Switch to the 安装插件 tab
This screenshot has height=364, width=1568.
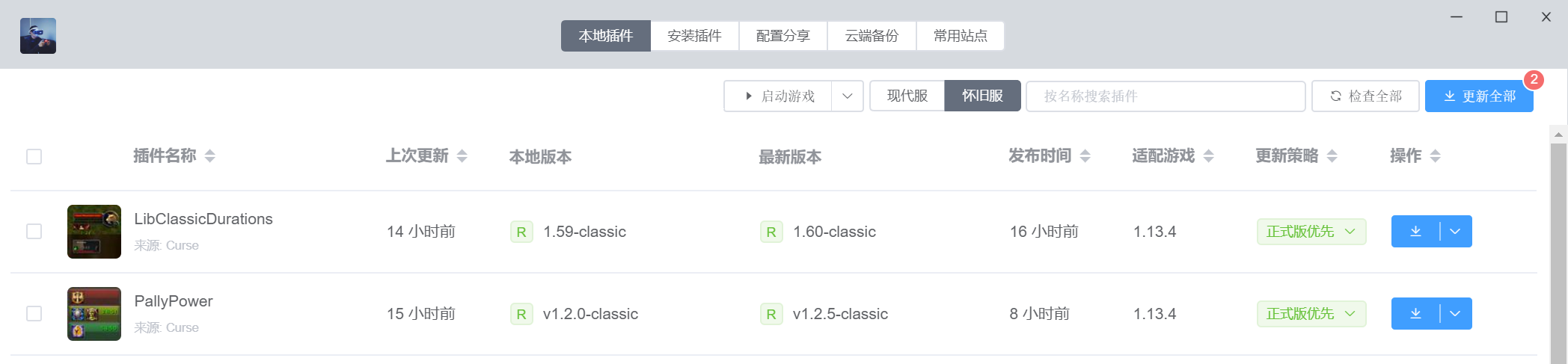[x=694, y=36]
